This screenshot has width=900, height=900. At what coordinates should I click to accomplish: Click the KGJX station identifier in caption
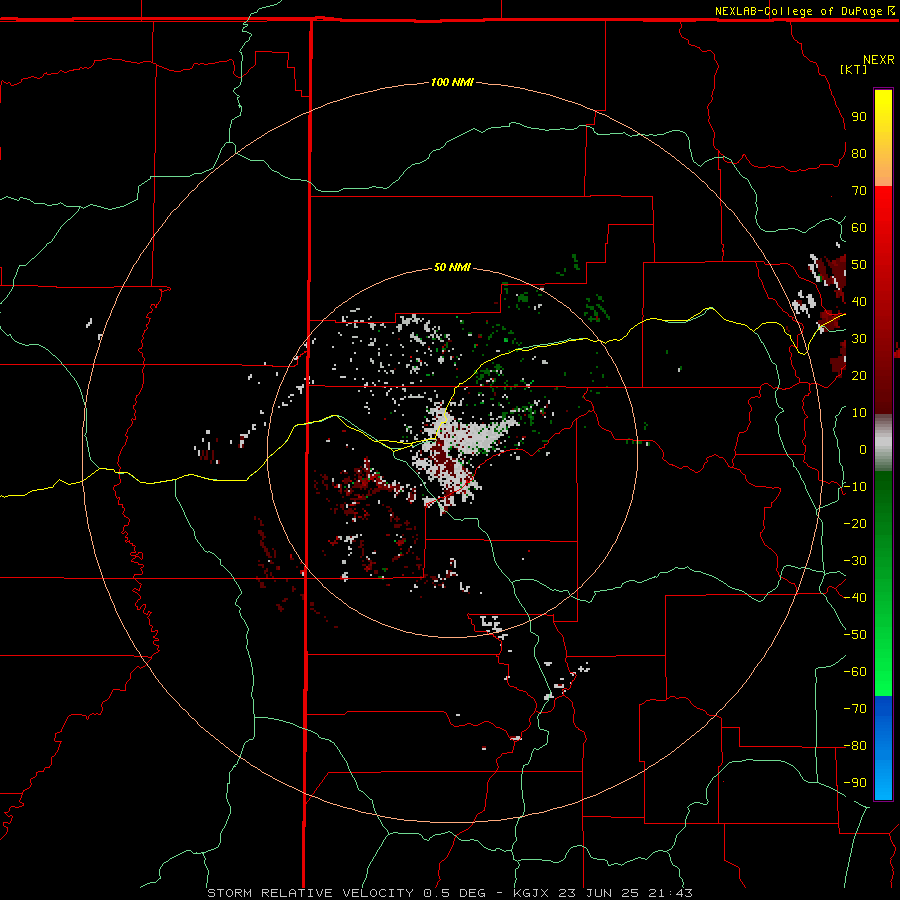[531, 893]
